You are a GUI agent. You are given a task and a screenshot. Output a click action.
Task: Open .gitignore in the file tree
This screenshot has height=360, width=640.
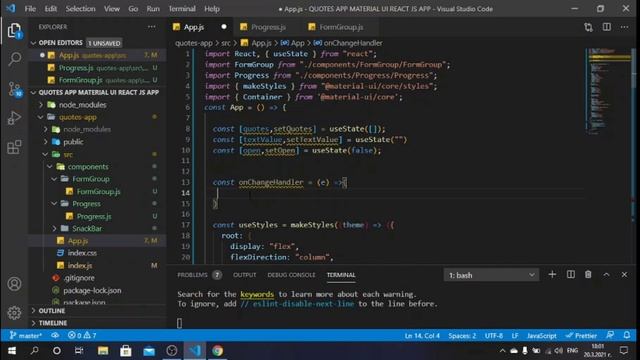79,278
